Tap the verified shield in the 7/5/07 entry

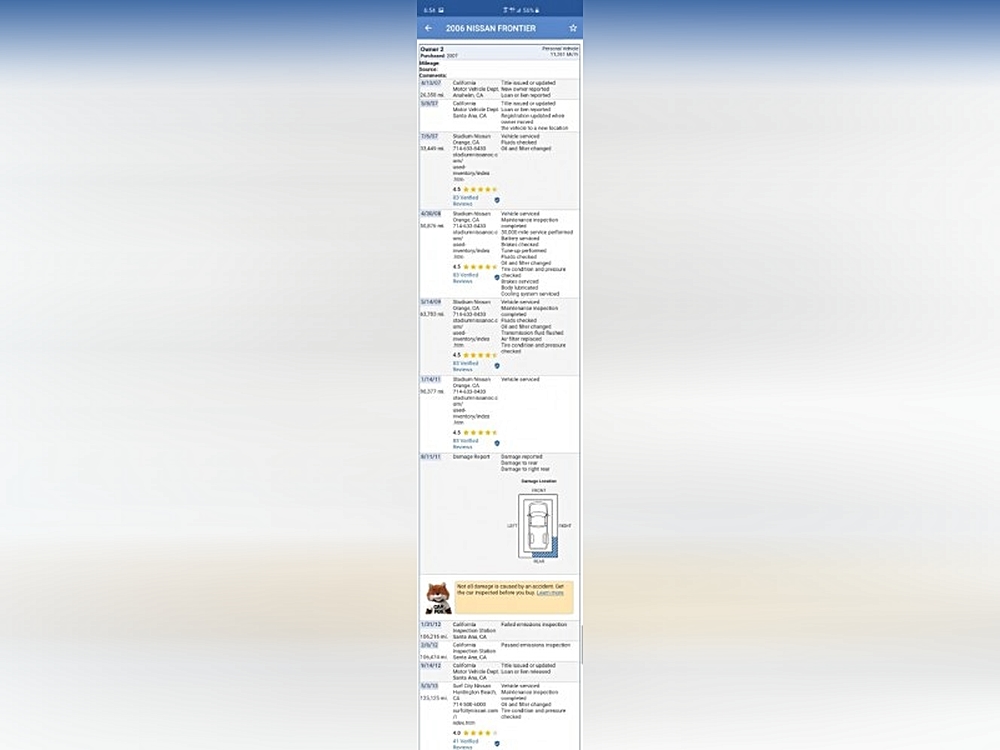coord(497,200)
